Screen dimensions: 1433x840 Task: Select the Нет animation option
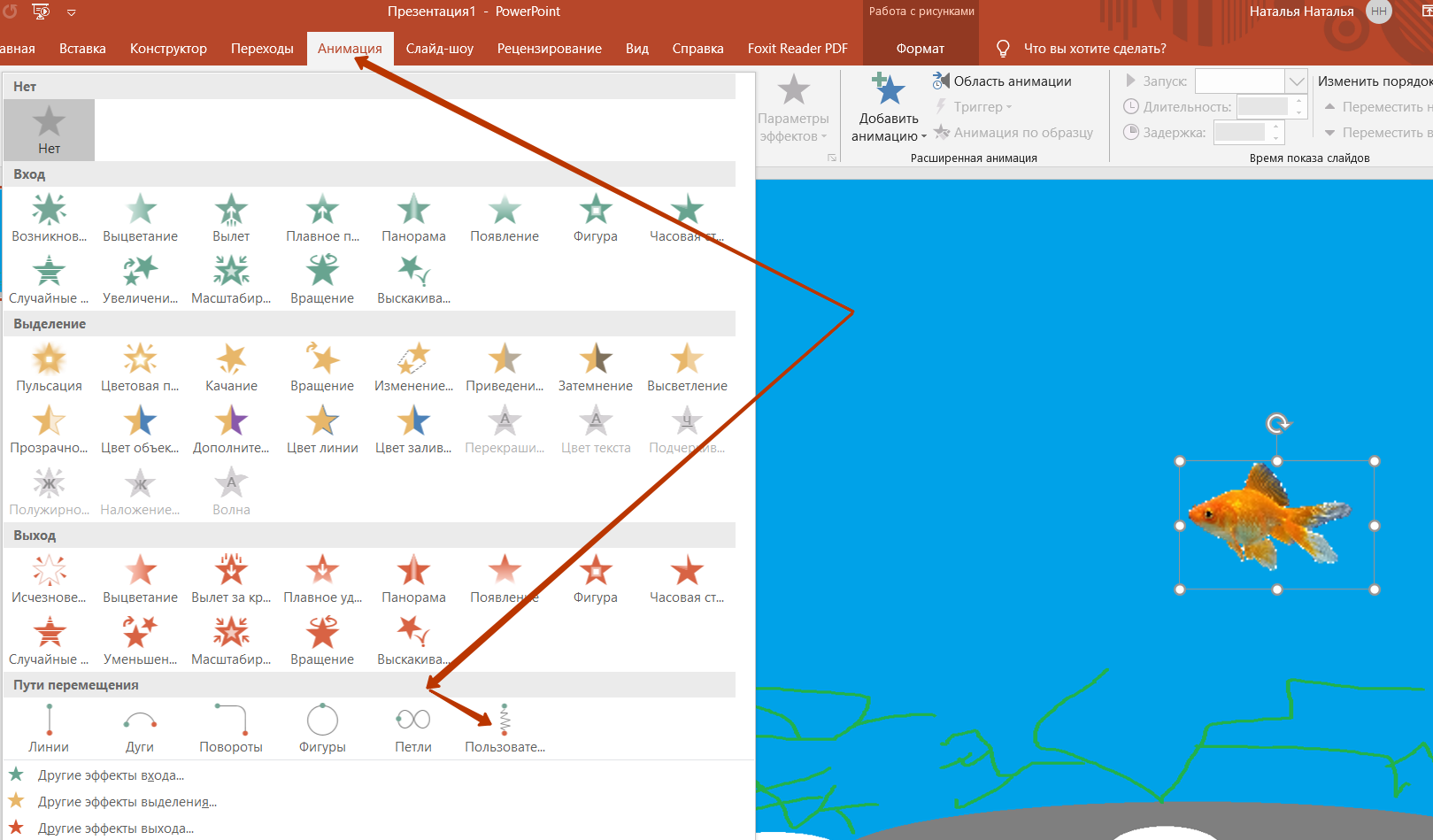[49, 130]
